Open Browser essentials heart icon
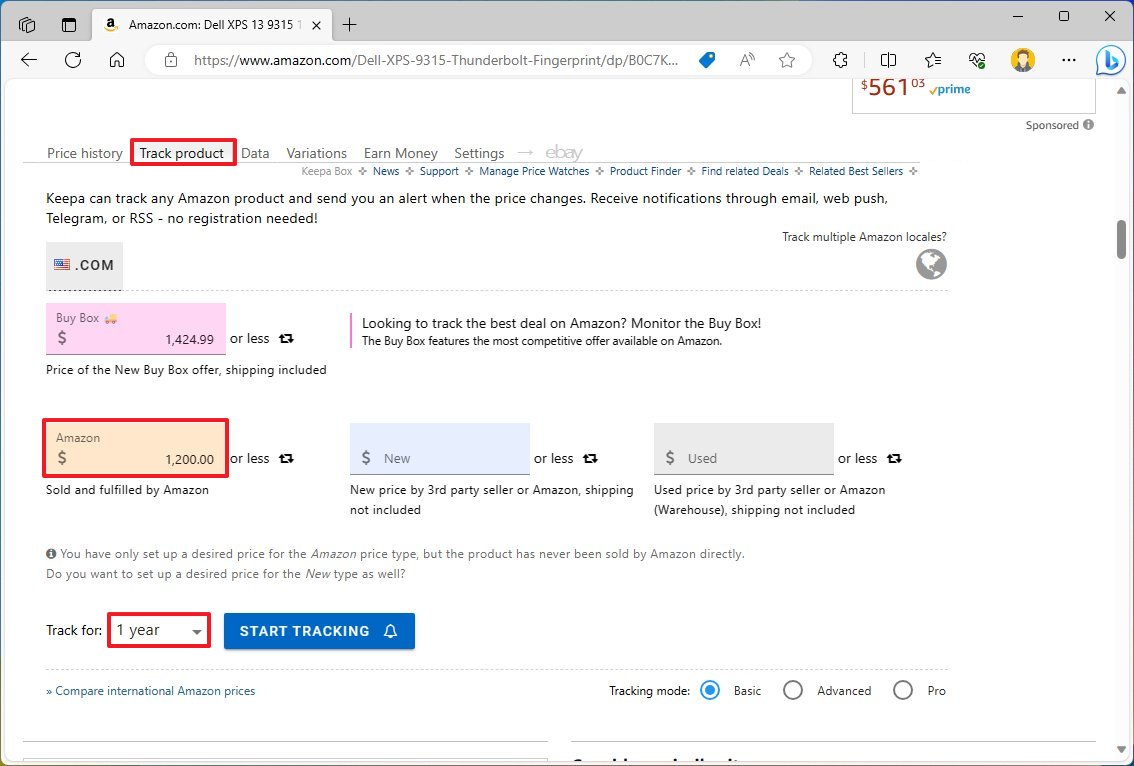This screenshot has width=1134, height=766. (x=977, y=60)
